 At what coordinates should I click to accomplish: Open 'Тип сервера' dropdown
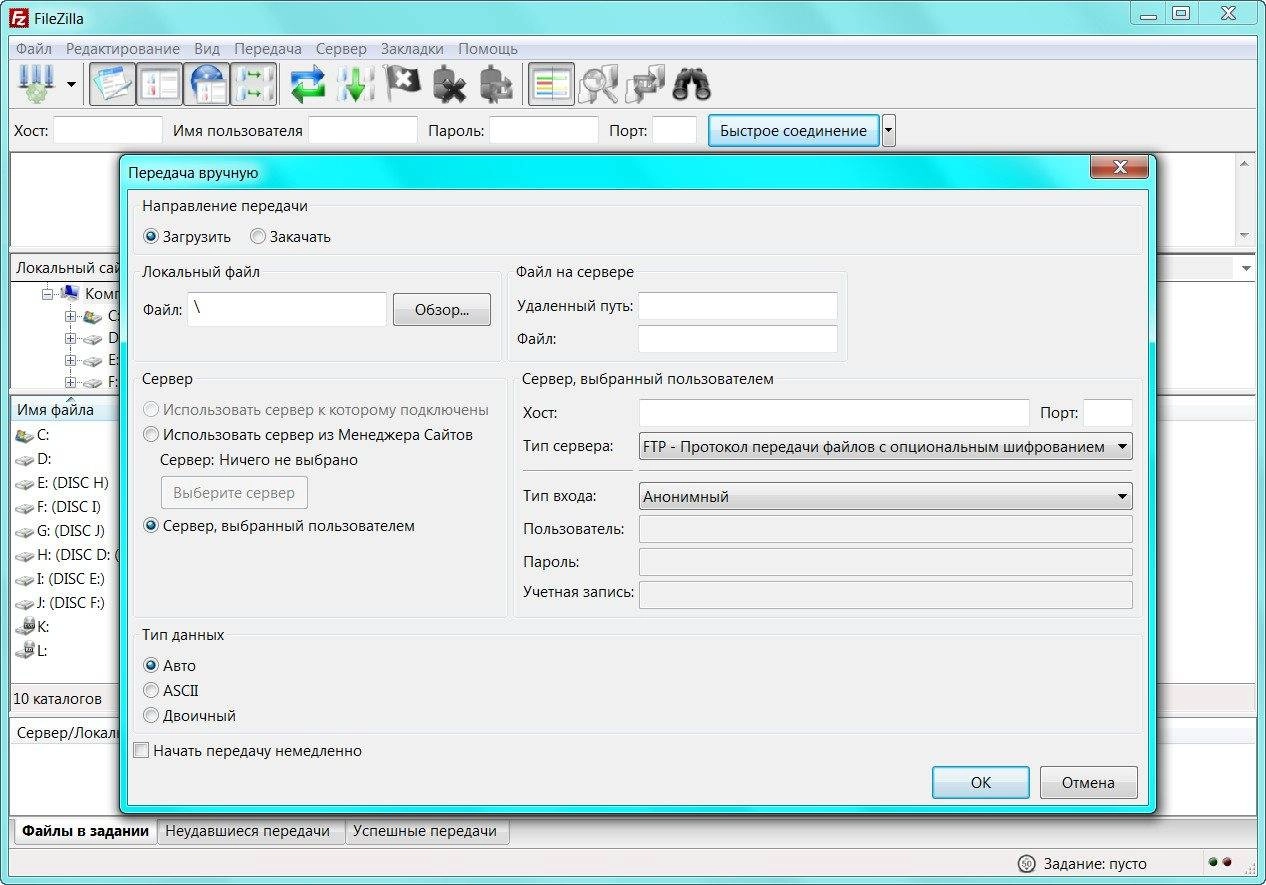tap(885, 447)
